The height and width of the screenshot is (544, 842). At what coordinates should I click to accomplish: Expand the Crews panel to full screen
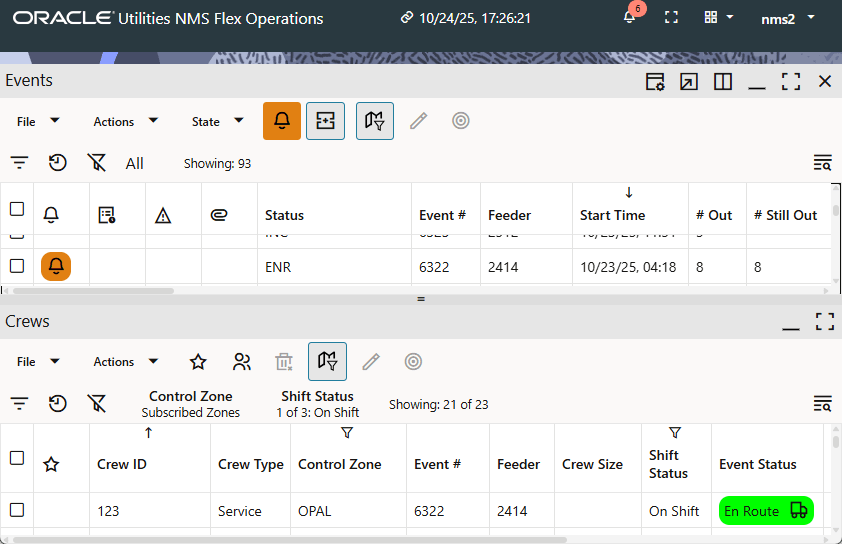824,322
